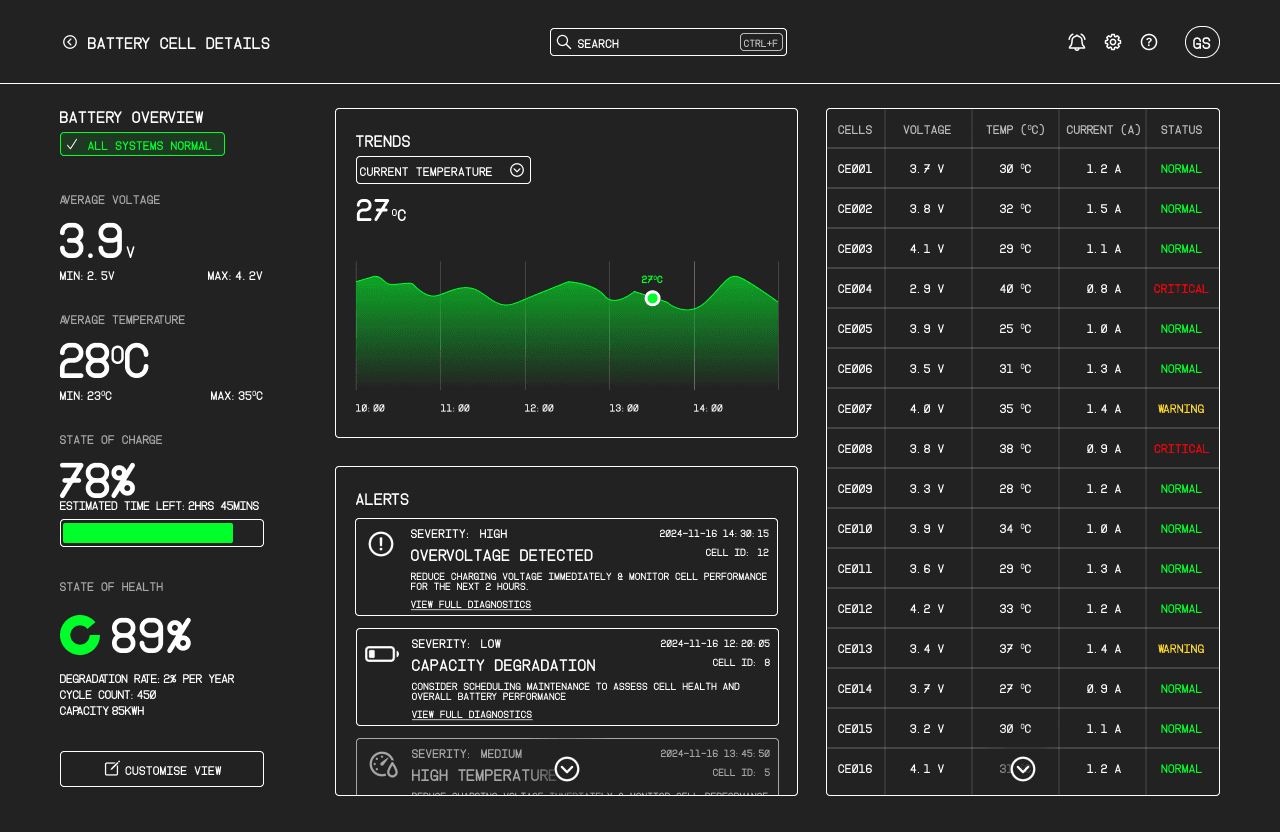Click the help question mark icon

[x=1149, y=42]
